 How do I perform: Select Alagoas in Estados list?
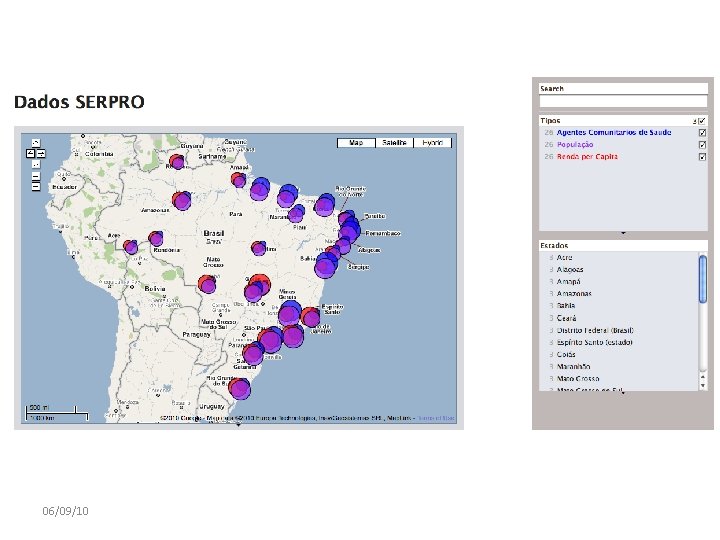[x=570, y=270]
